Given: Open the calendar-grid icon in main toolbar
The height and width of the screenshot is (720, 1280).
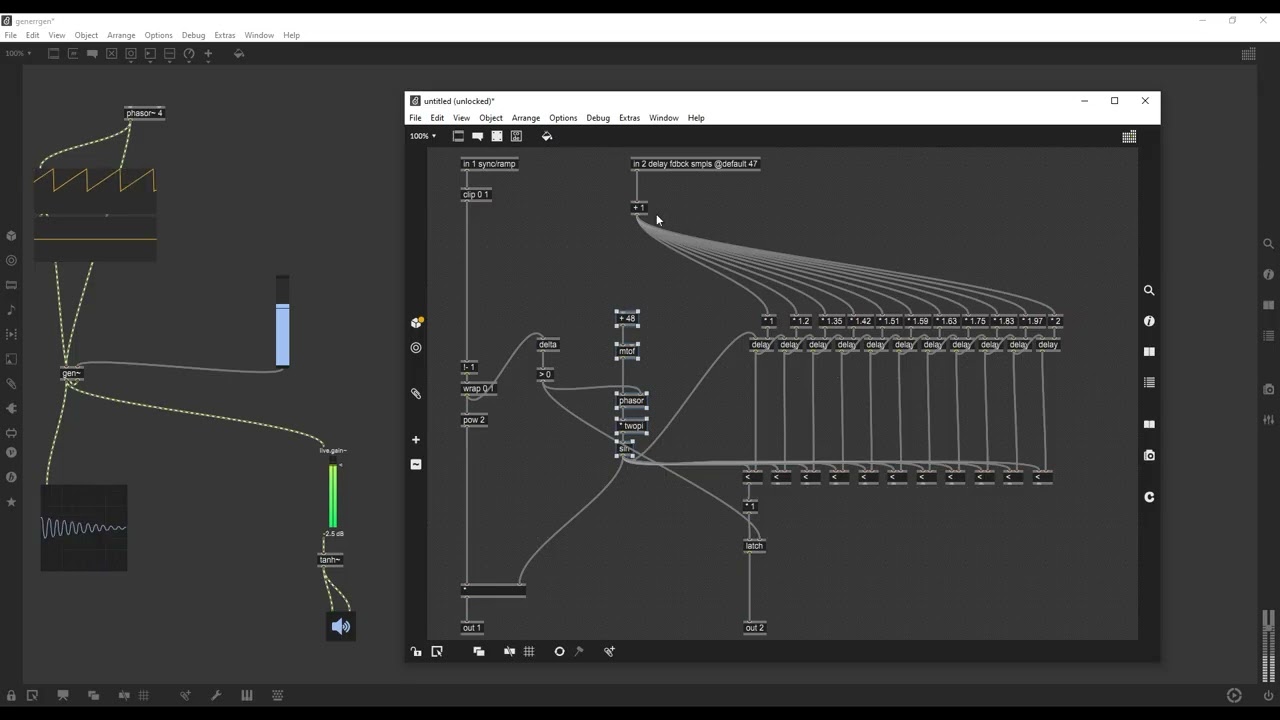Looking at the screenshot, I should coord(1248,54).
